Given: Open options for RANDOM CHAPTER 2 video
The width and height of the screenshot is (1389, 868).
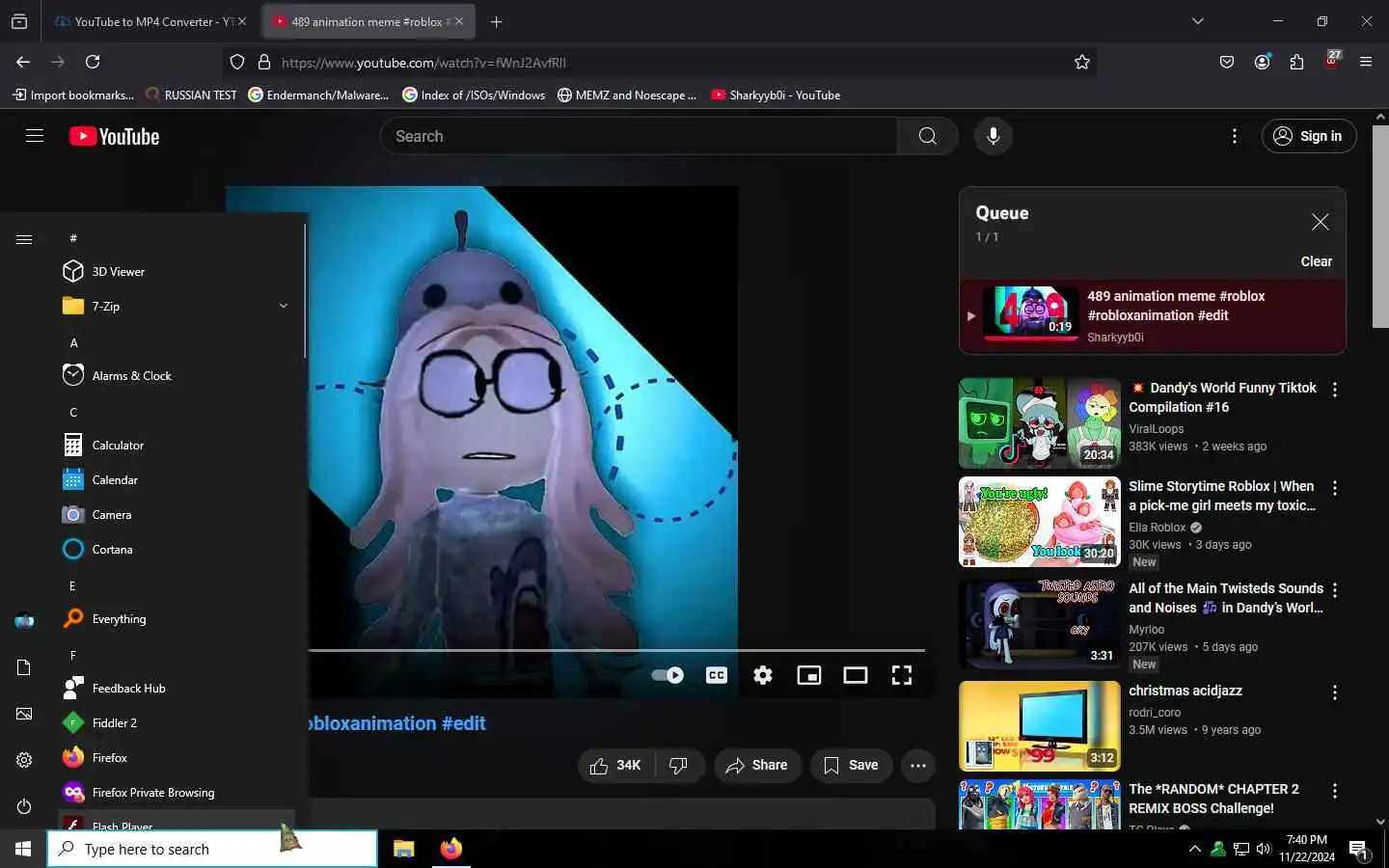Looking at the screenshot, I should (1335, 791).
